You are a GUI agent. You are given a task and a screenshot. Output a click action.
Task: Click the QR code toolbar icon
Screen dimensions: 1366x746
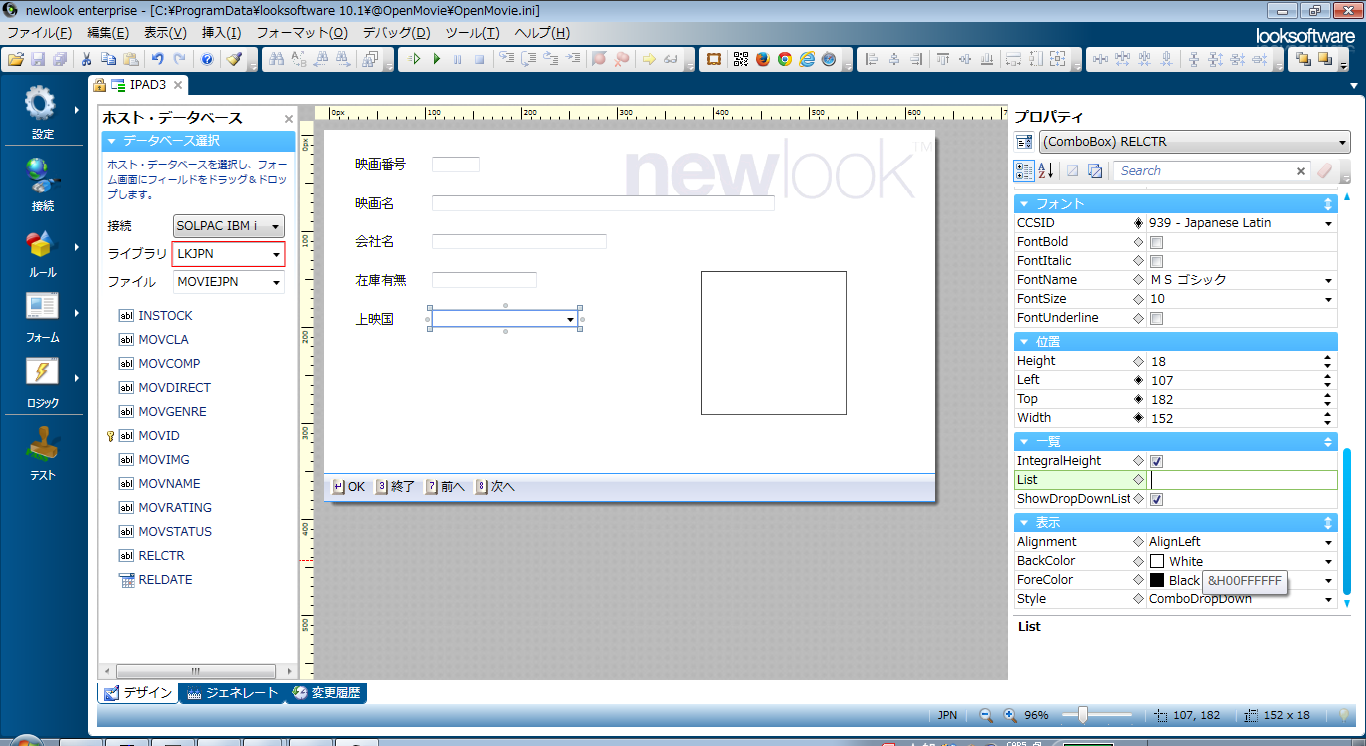pyautogui.click(x=740, y=59)
